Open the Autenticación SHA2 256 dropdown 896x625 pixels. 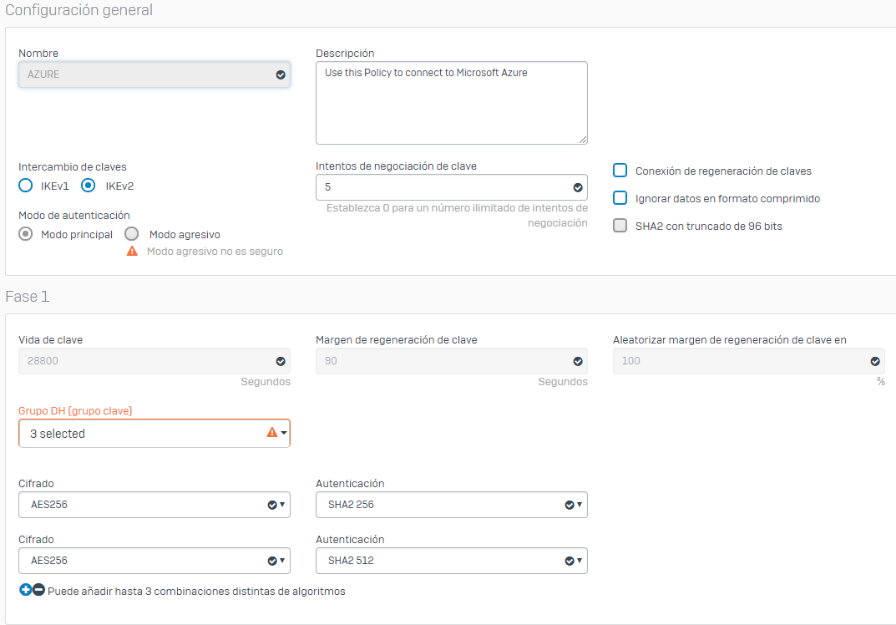[451, 505]
